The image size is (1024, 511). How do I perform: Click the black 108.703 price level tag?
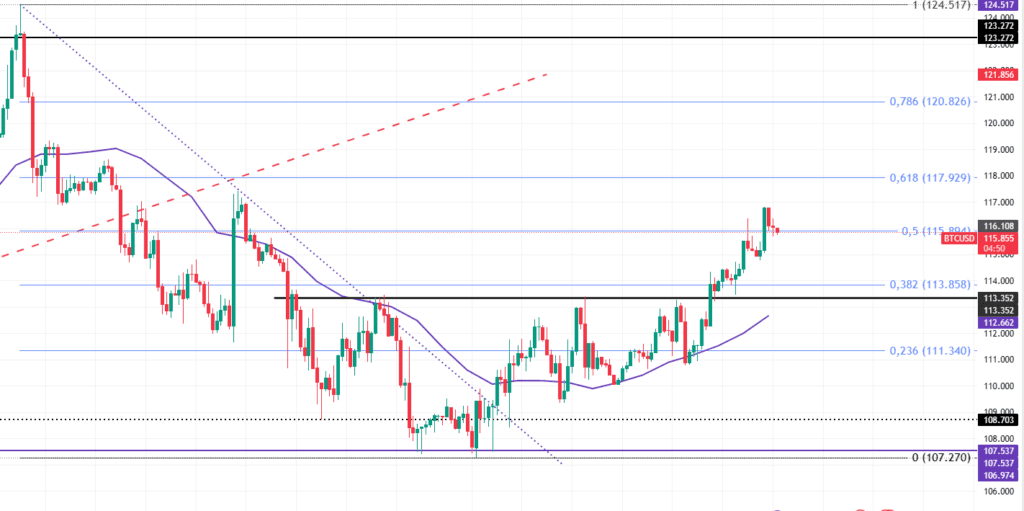click(1000, 419)
